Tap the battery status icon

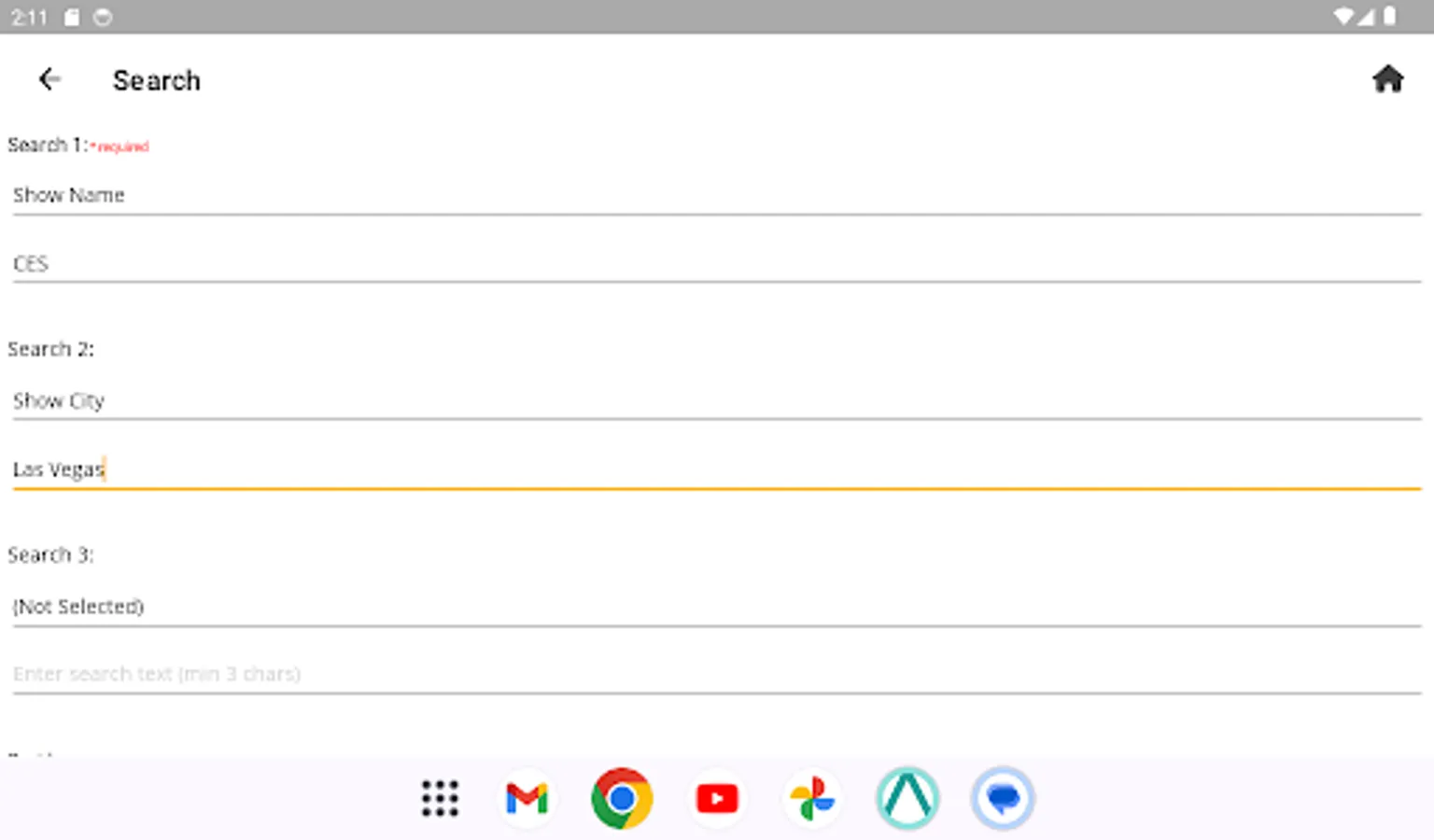point(1389,17)
